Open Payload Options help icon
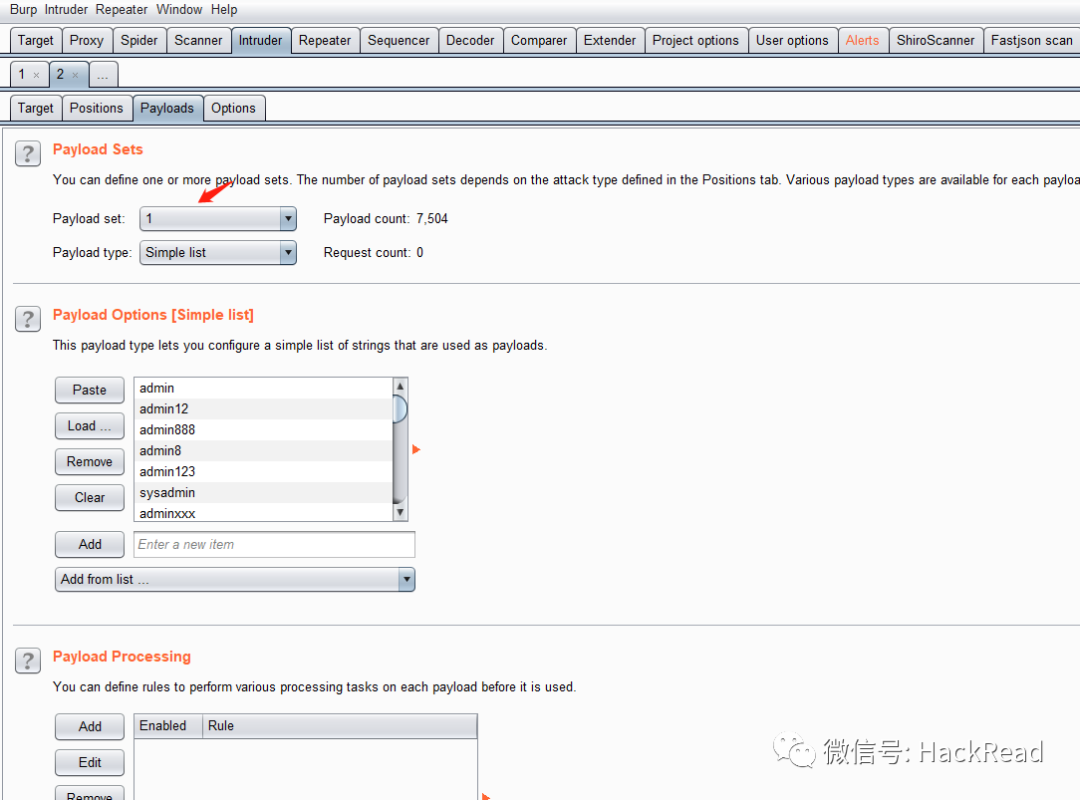The image size is (1080, 800). [x=28, y=319]
